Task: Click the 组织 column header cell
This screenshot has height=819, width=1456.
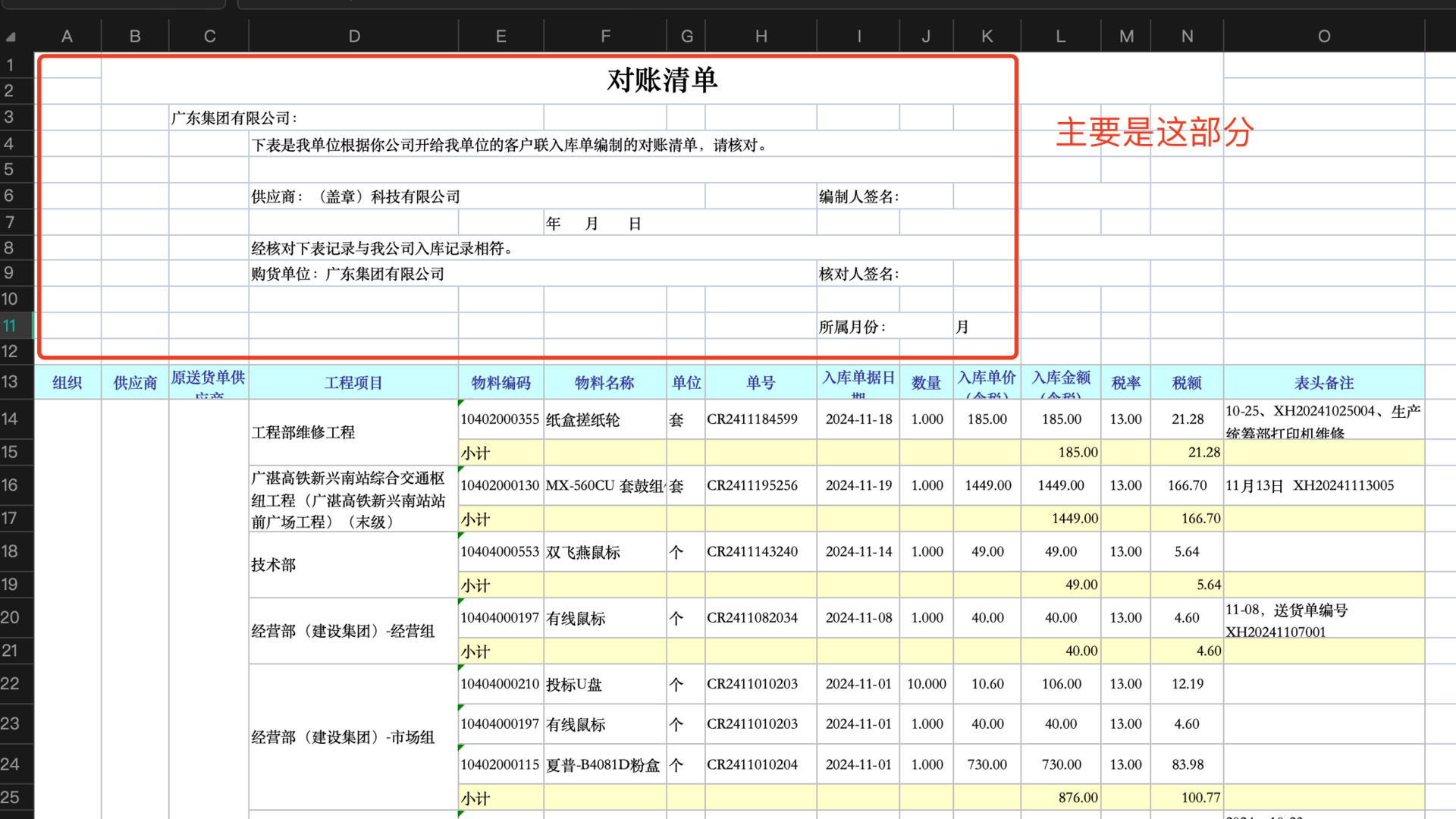Action: pos(67,382)
